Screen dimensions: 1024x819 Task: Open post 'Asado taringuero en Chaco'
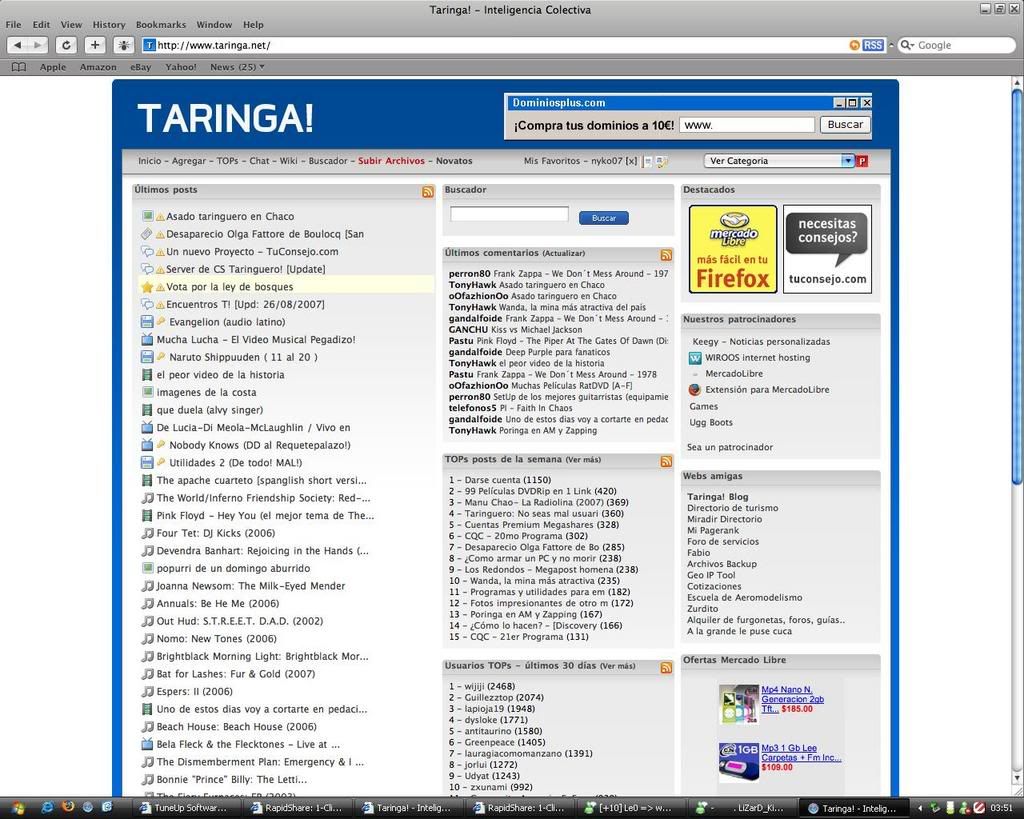point(230,216)
